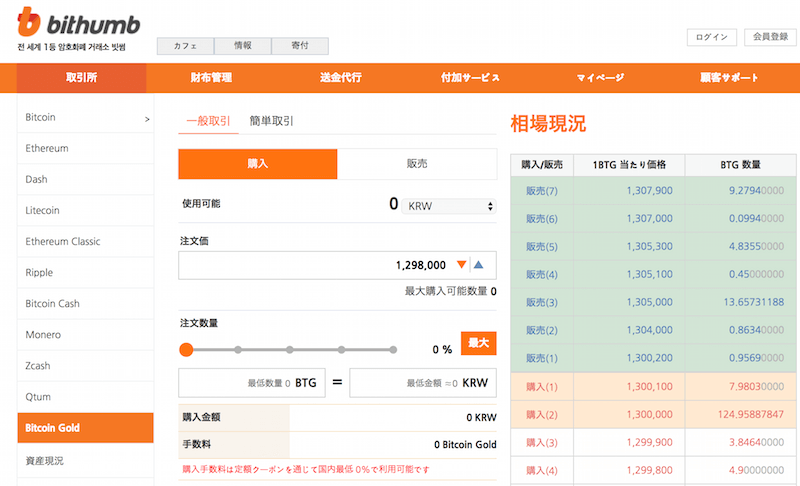Open 資産現況 in the sidebar
Viewport: 800px width, 486px height.
(85, 461)
